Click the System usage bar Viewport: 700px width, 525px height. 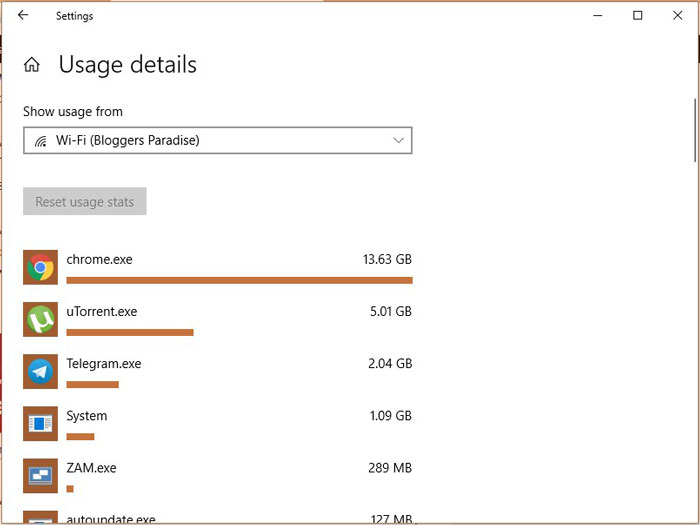click(80, 437)
